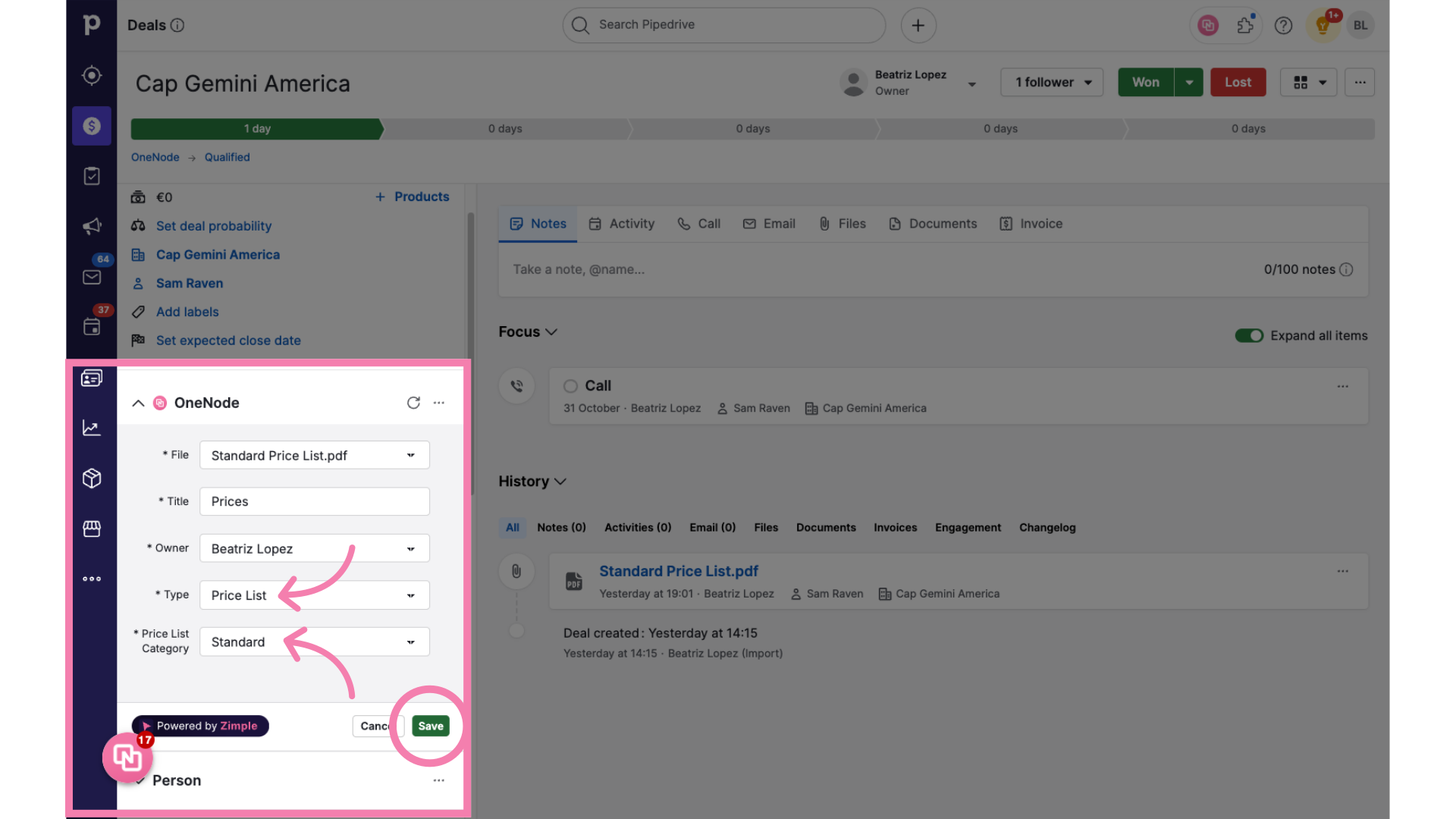Click the Title input field showing Prices
This screenshot has width=1456, height=819.
point(314,501)
